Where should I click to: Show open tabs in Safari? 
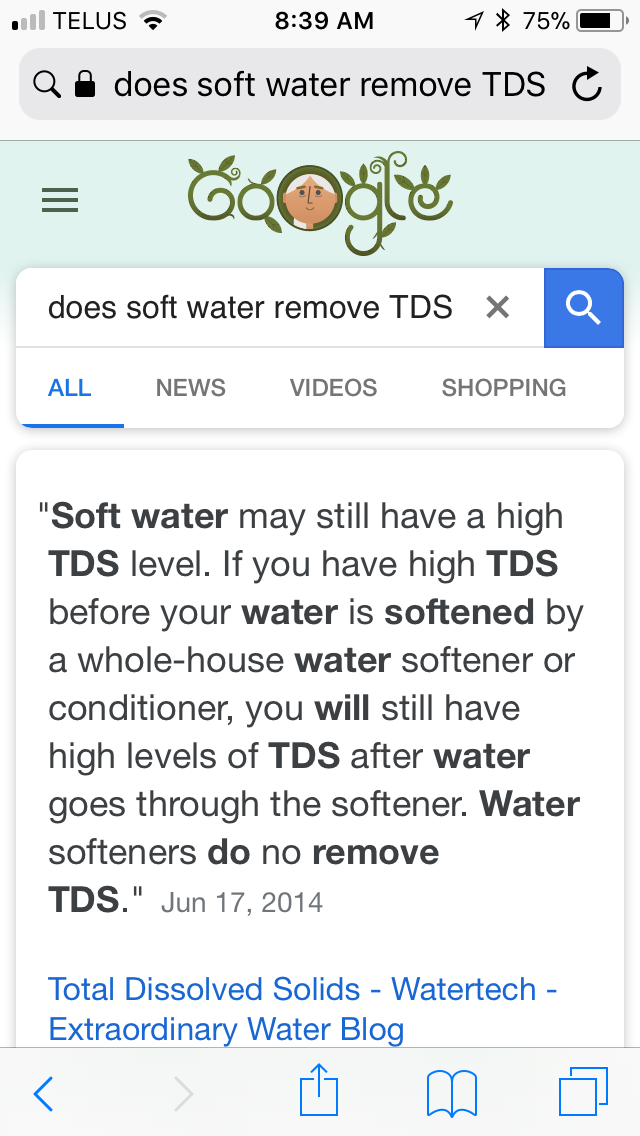582,1092
